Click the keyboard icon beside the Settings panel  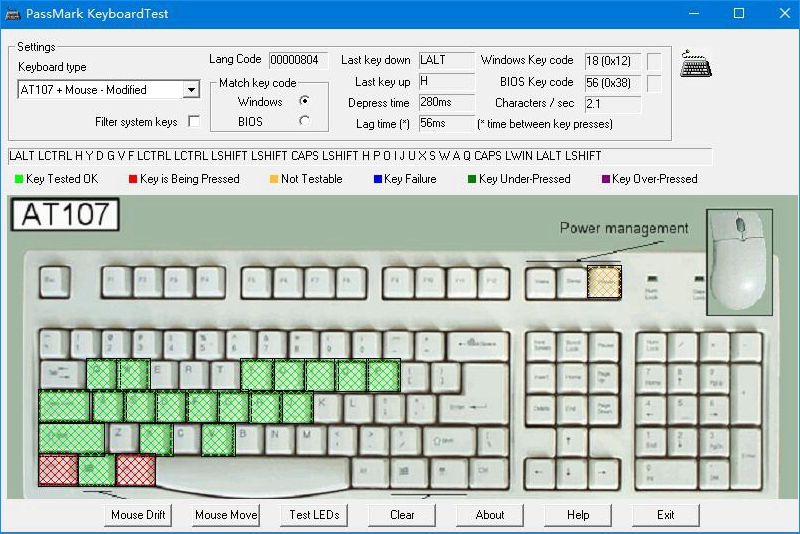696,64
